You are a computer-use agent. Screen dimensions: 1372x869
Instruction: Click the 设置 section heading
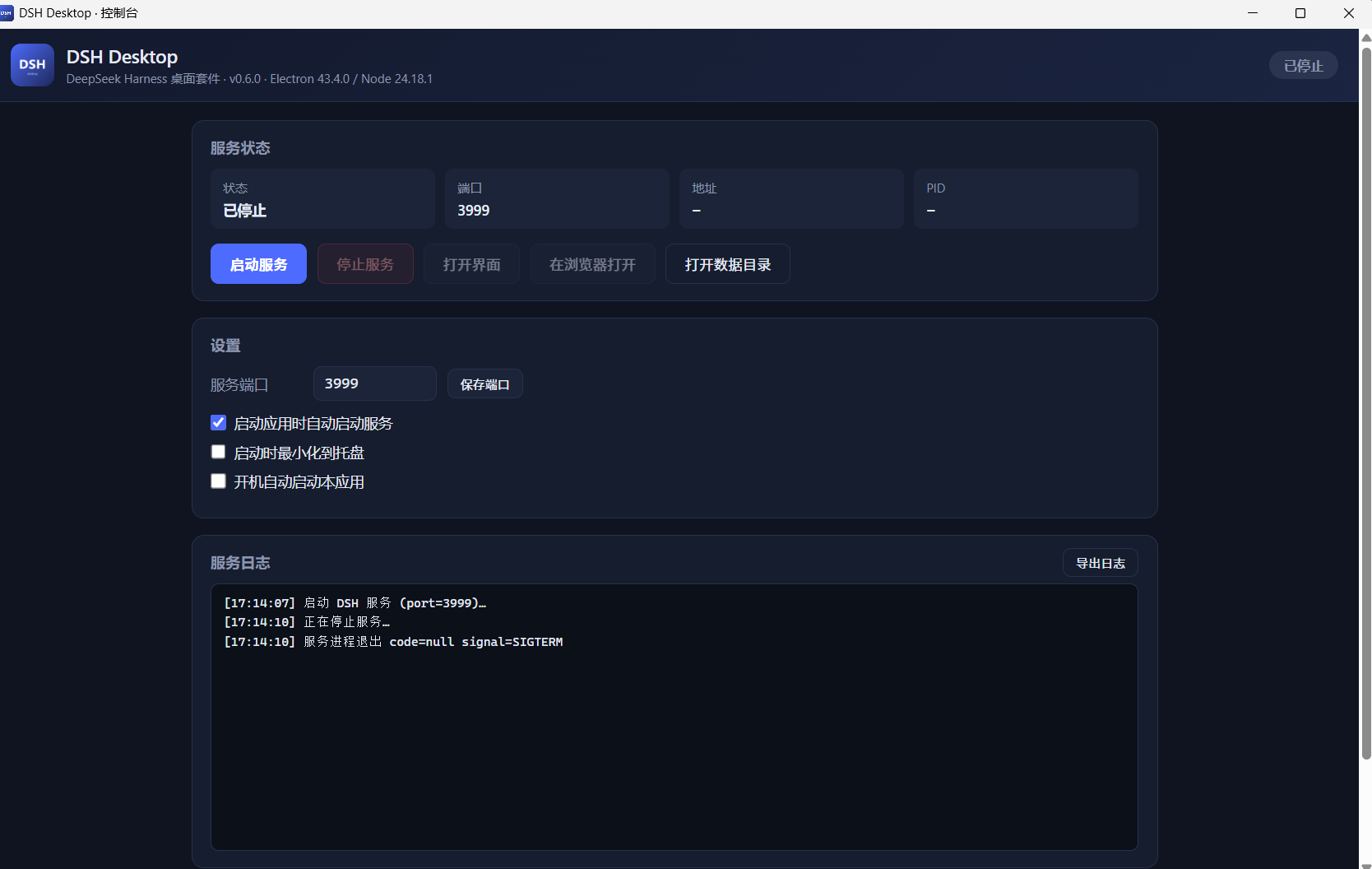[225, 346]
